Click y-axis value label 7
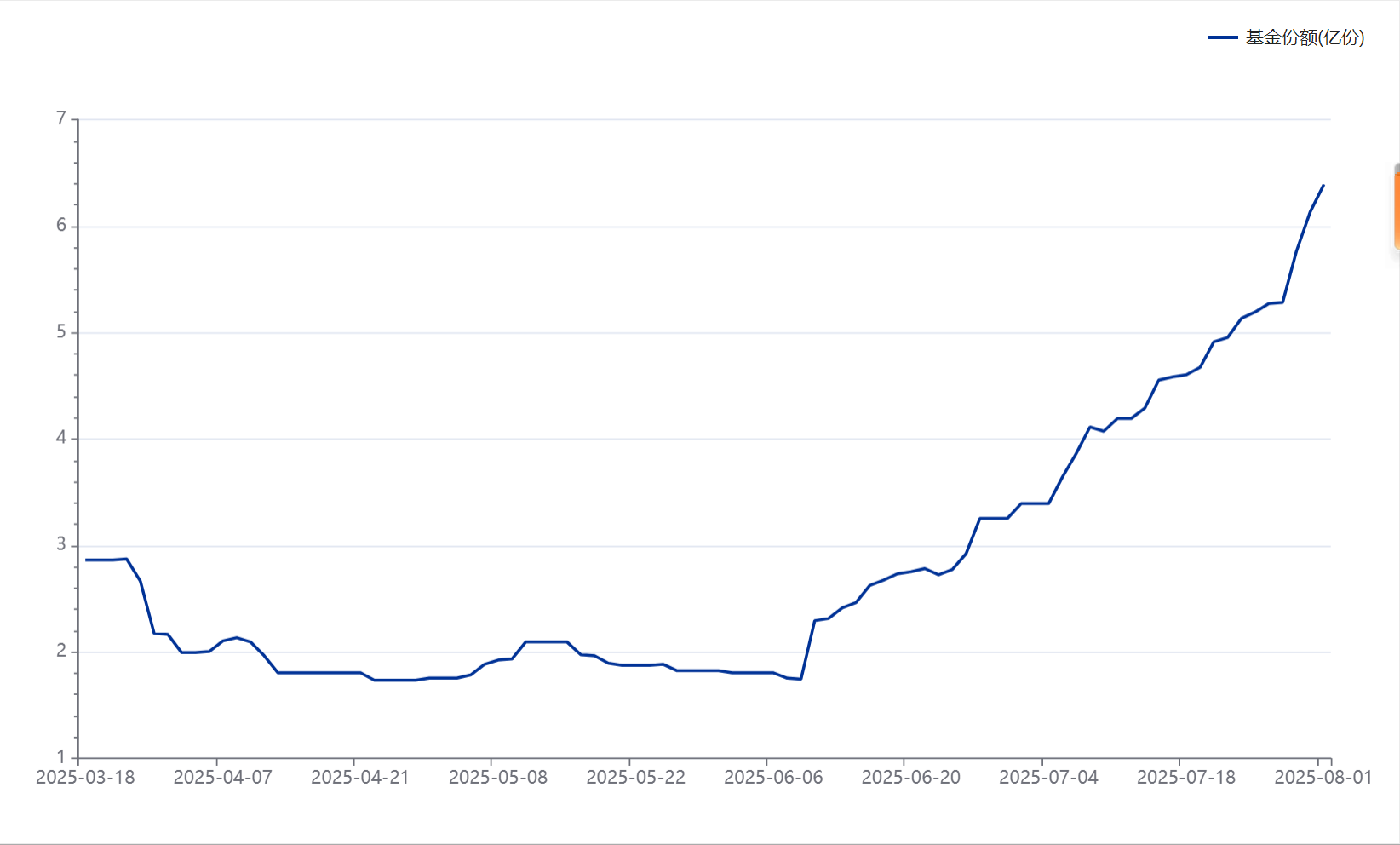The height and width of the screenshot is (845, 1400). click(x=61, y=118)
